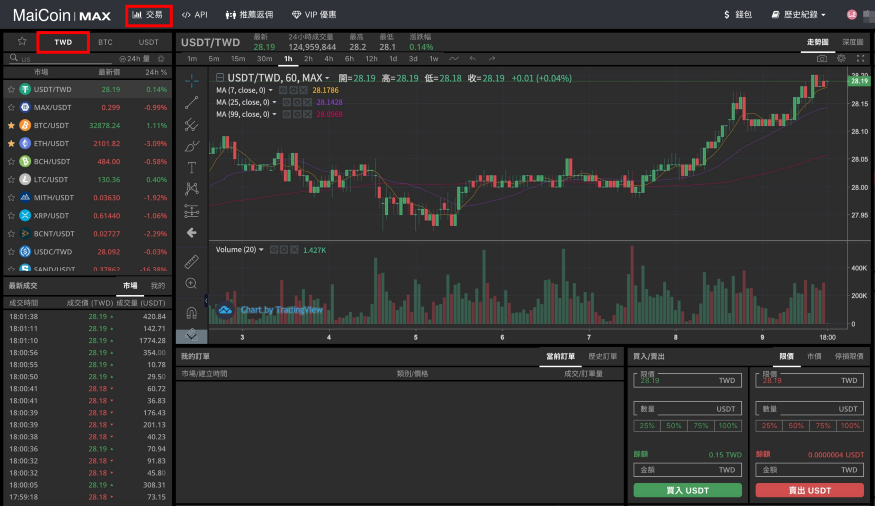Screen dimensions: 875x506
Task: Click the search magnifier in market list
Action: (14, 57)
